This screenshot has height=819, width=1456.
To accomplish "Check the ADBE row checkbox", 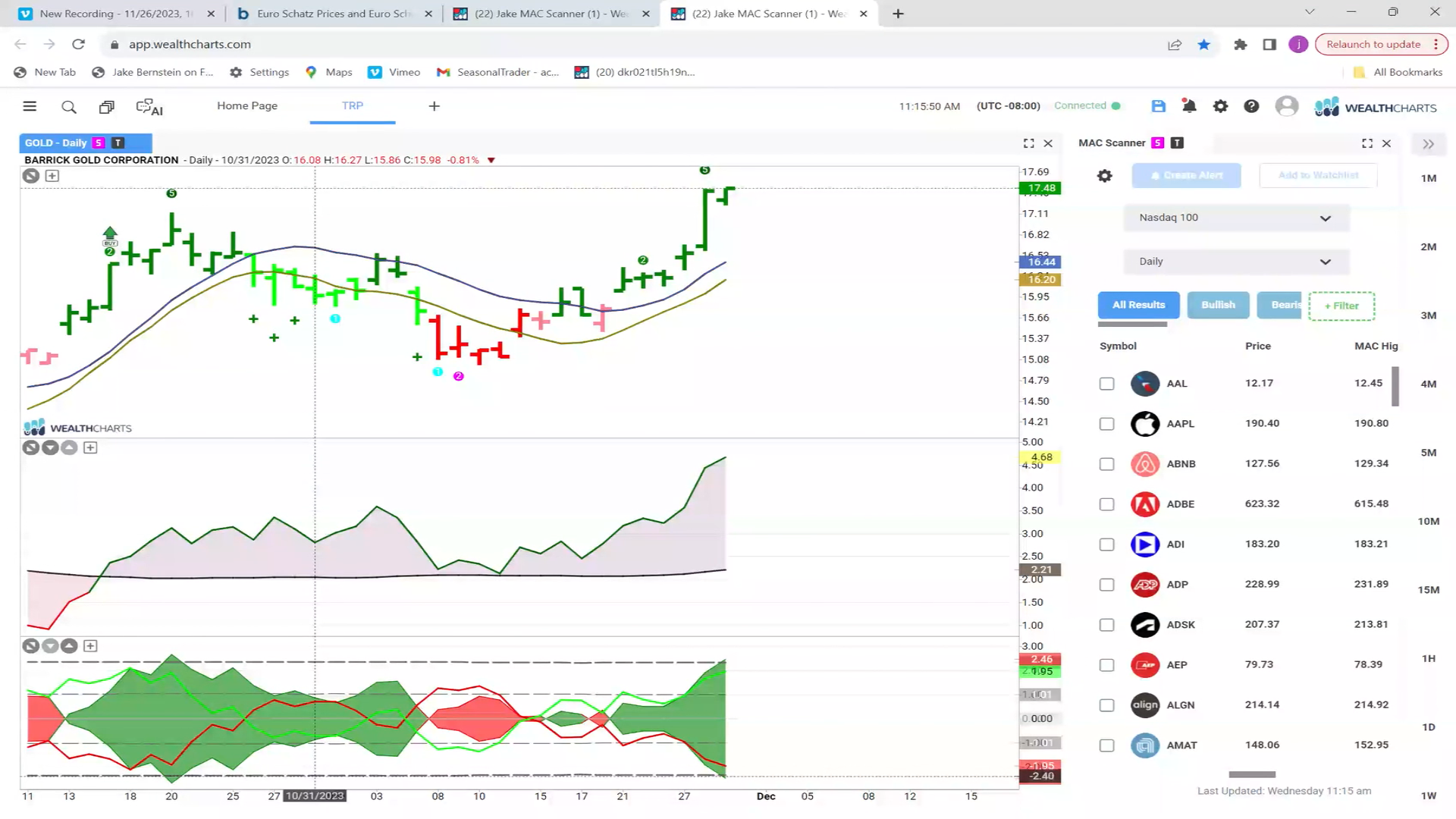I will pyautogui.click(x=1107, y=504).
